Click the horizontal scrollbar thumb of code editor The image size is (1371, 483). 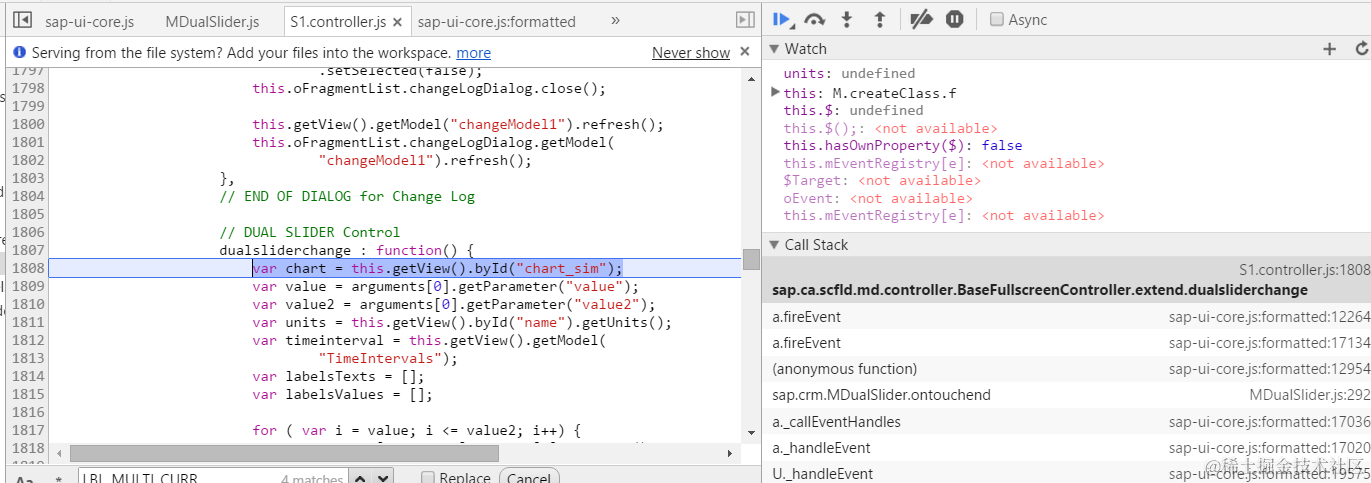283,453
